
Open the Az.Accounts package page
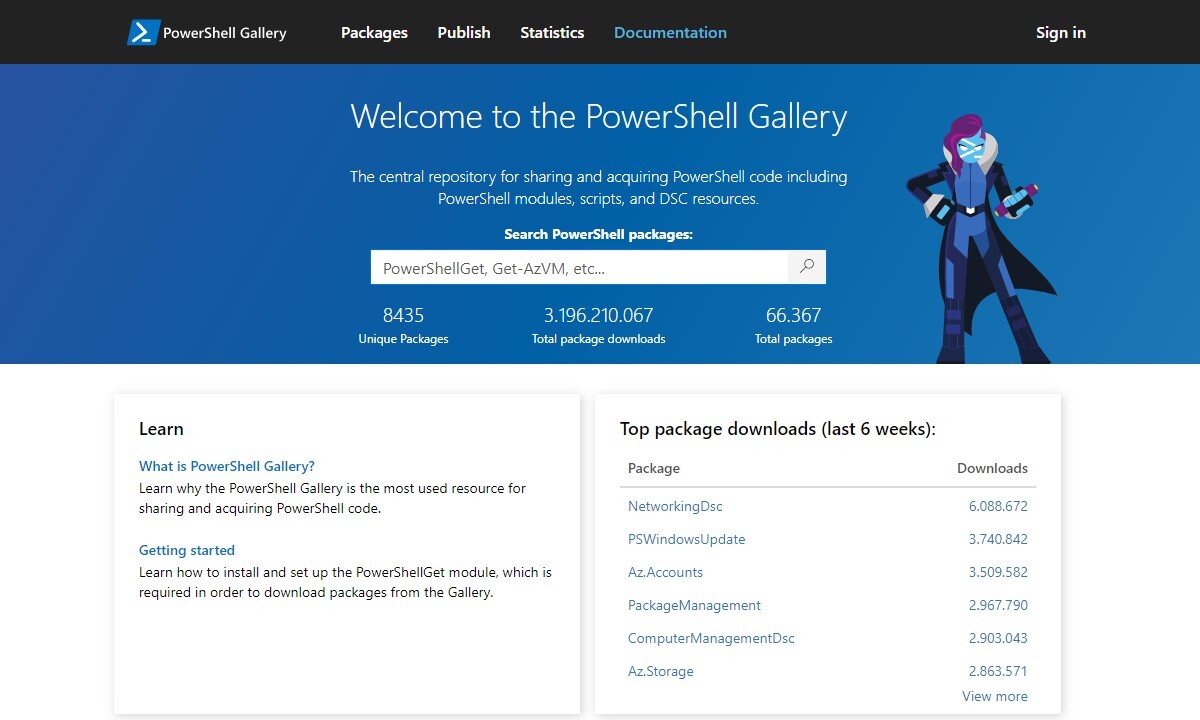coord(665,572)
